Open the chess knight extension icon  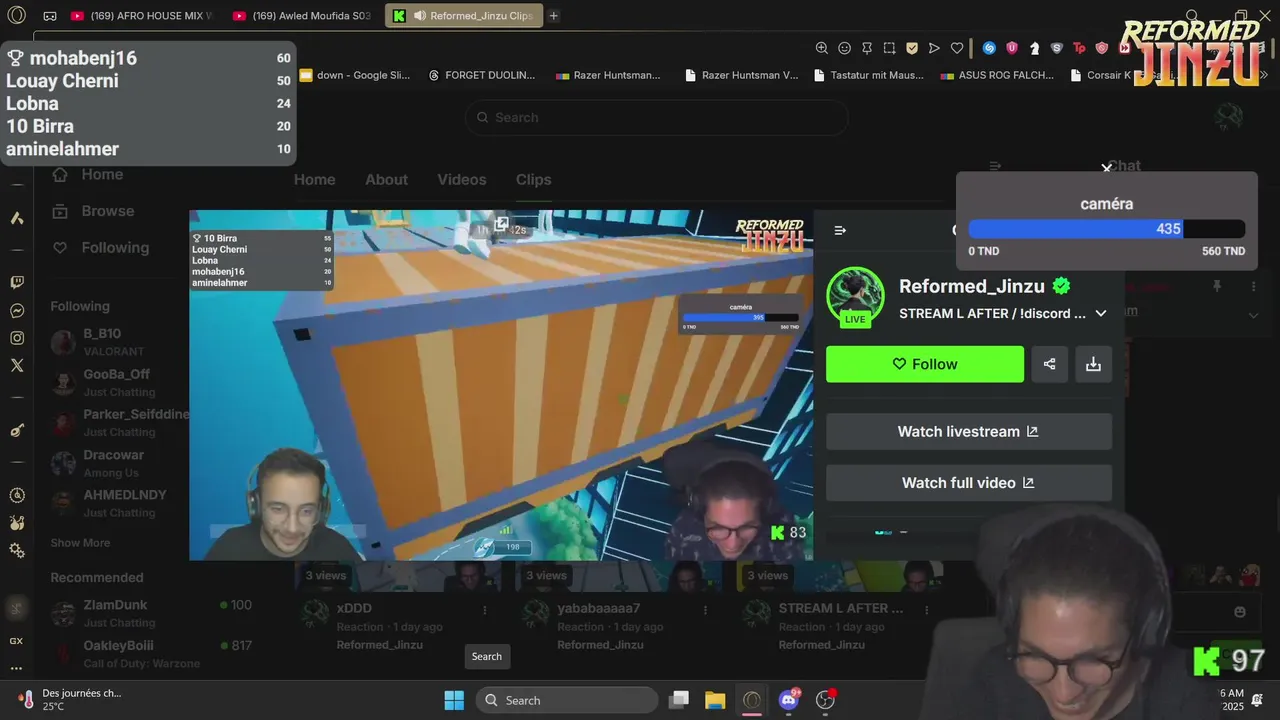[1034, 48]
